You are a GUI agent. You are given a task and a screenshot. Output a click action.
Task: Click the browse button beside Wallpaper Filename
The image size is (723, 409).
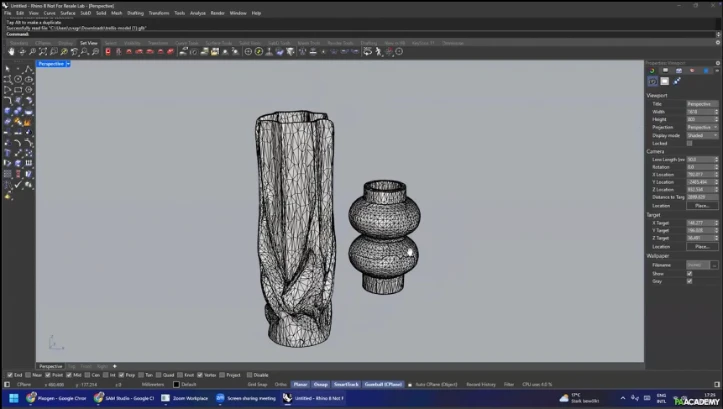(714, 265)
